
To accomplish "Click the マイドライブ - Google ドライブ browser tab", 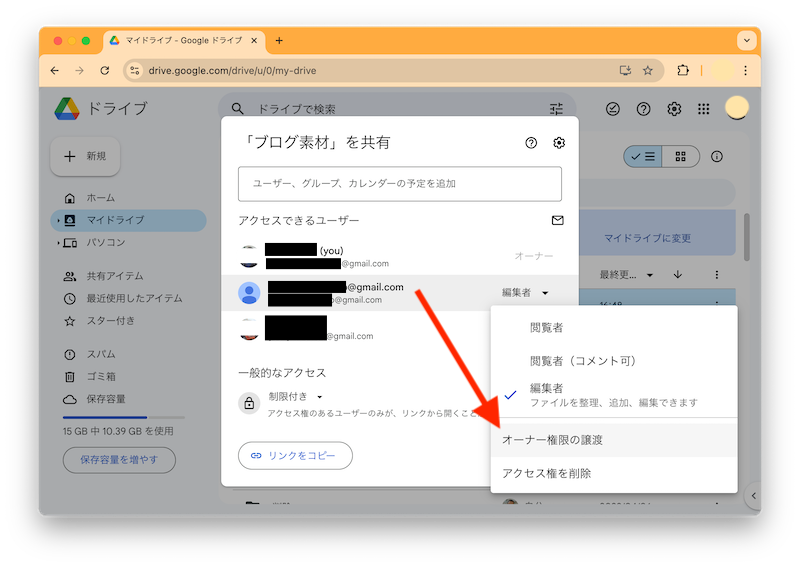I will (x=184, y=40).
